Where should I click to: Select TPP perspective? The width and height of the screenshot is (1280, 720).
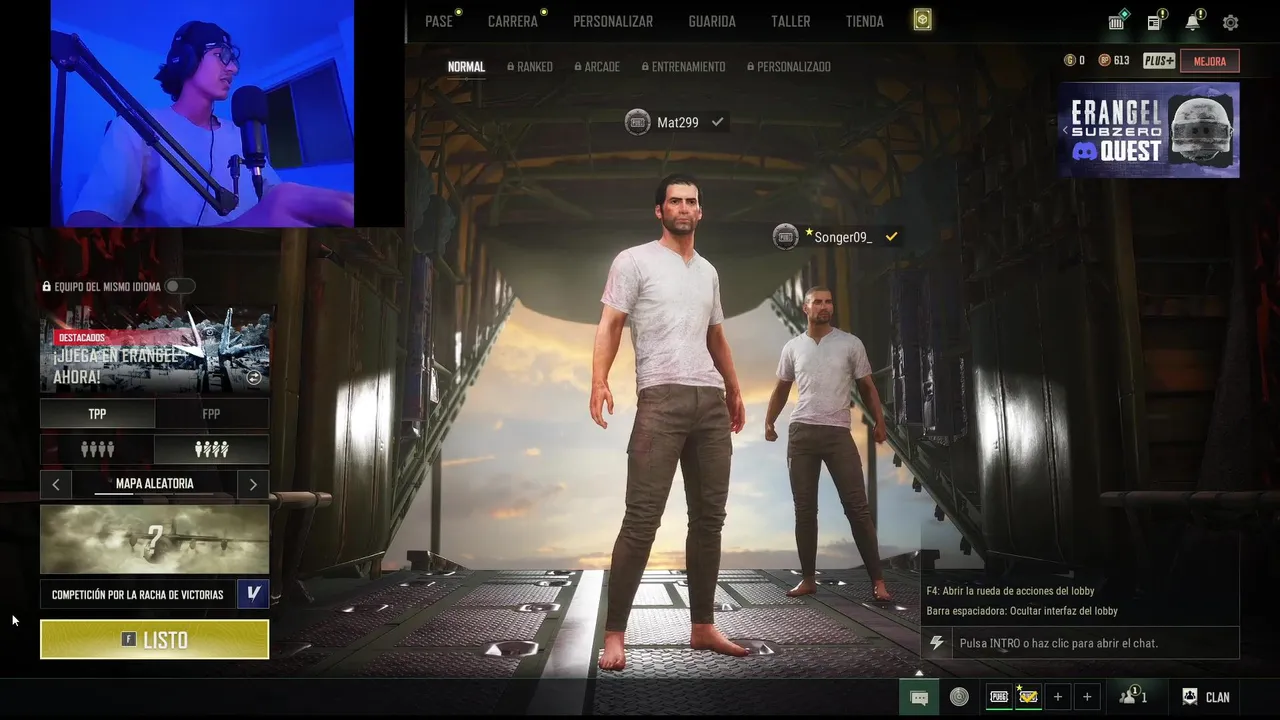[x=97, y=414]
